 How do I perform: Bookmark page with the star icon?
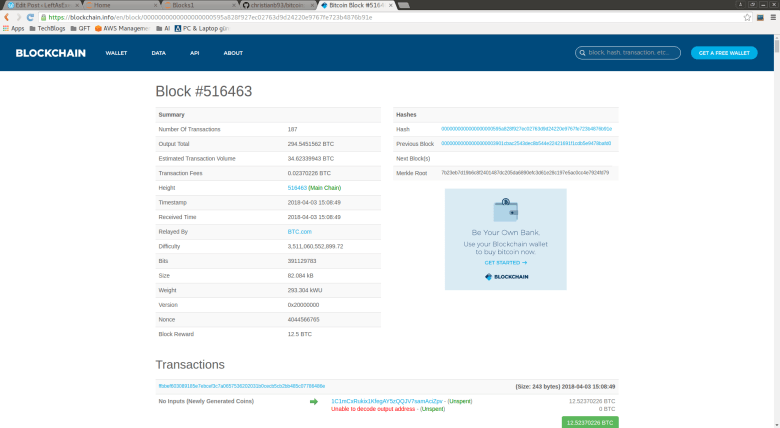point(747,17)
